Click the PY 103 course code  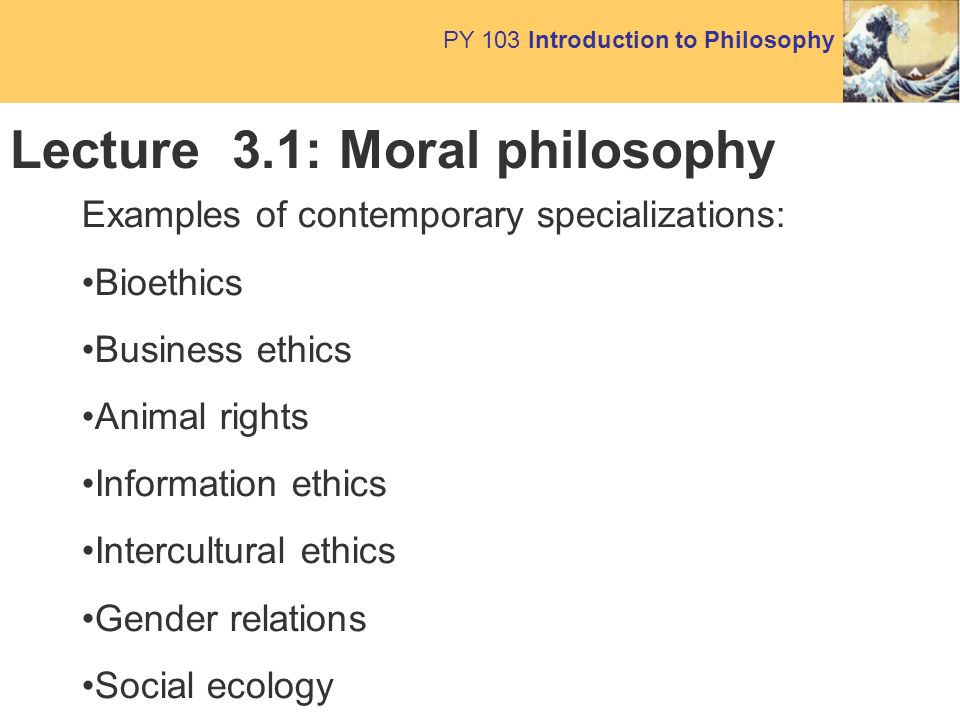click(481, 40)
